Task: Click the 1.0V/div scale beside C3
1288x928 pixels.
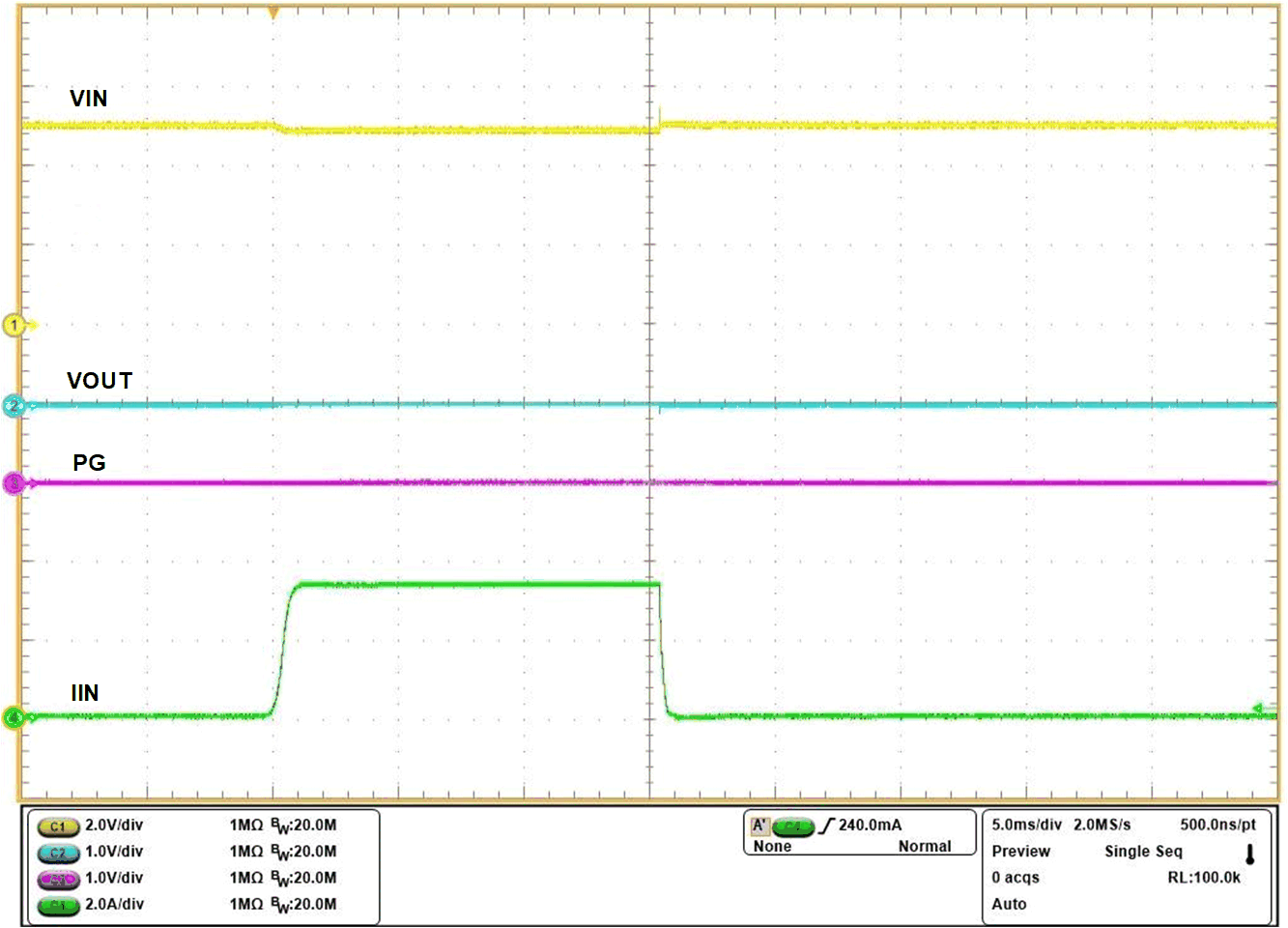Action: point(114,878)
